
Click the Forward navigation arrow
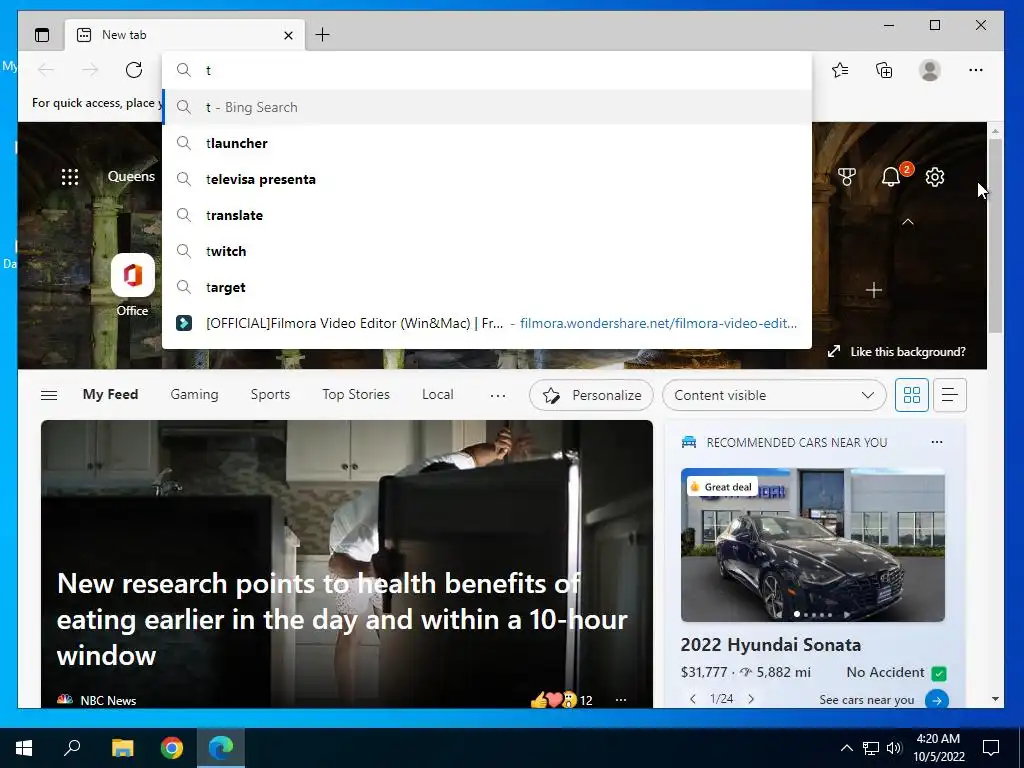[x=90, y=70]
